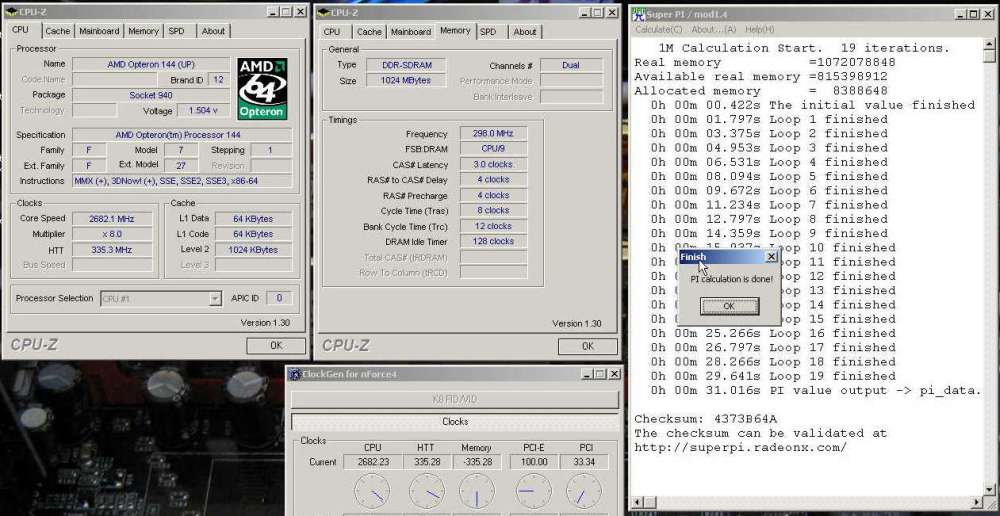Click the Memory dial gauge in ClockGen

(x=476, y=491)
